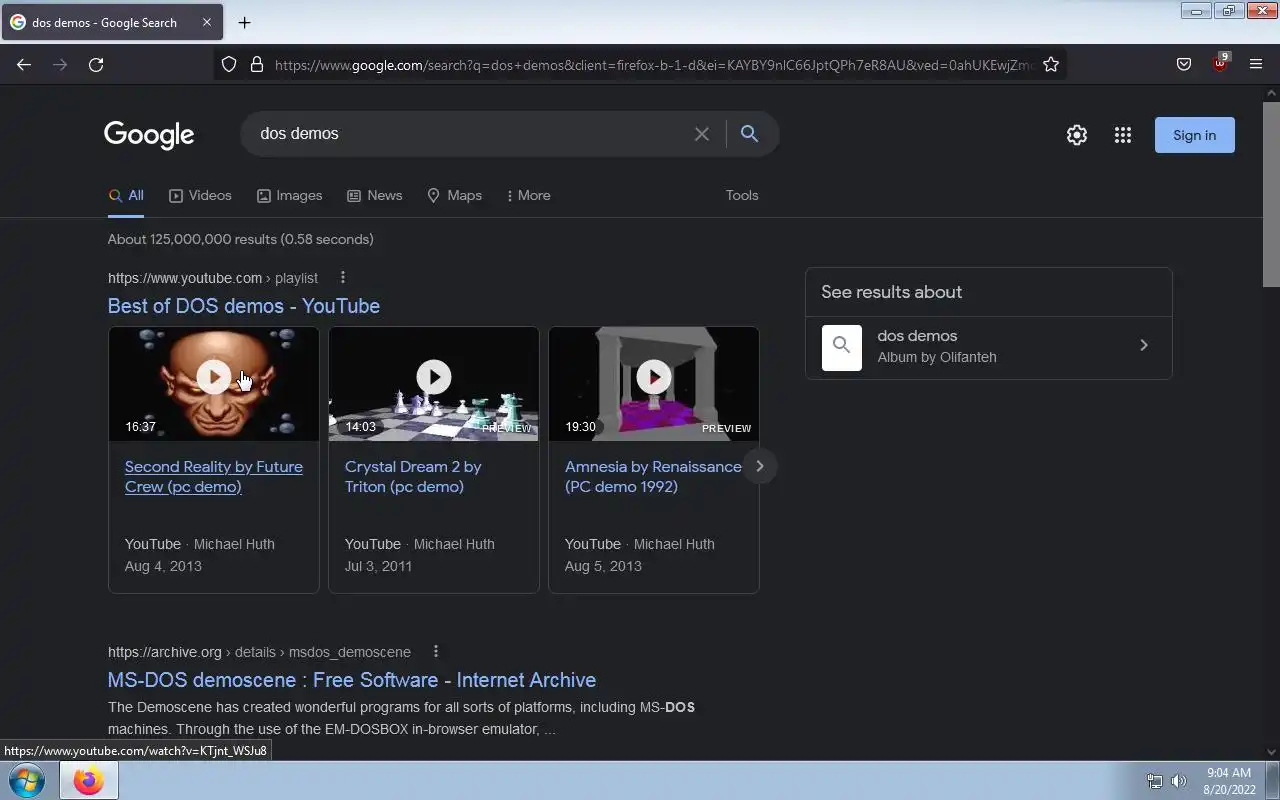The image size is (1280, 800).
Task: Clear the search box text
Action: [702, 134]
